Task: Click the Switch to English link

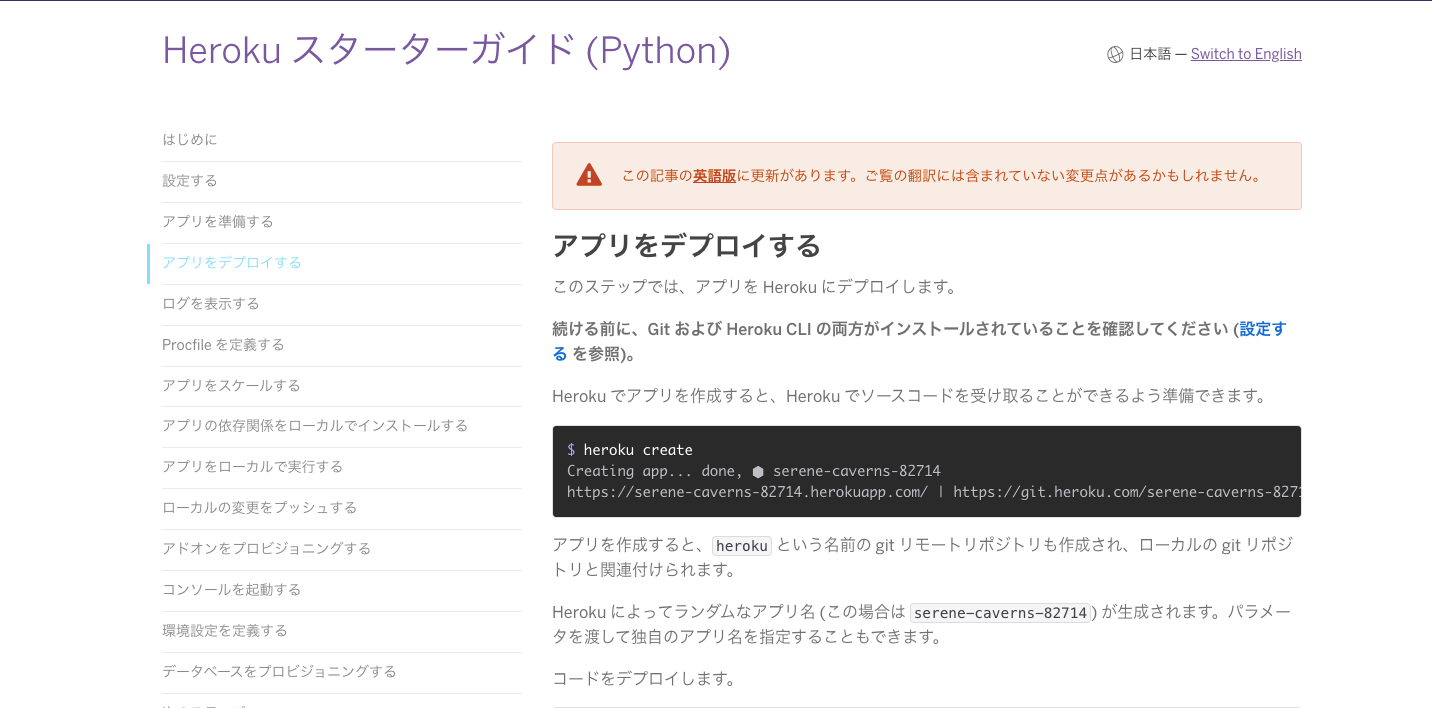Action: [x=1246, y=53]
